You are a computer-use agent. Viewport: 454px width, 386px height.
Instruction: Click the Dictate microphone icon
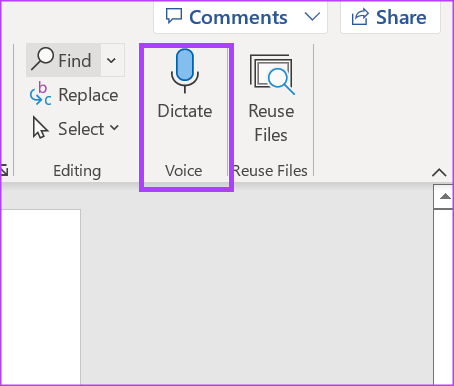tap(185, 71)
